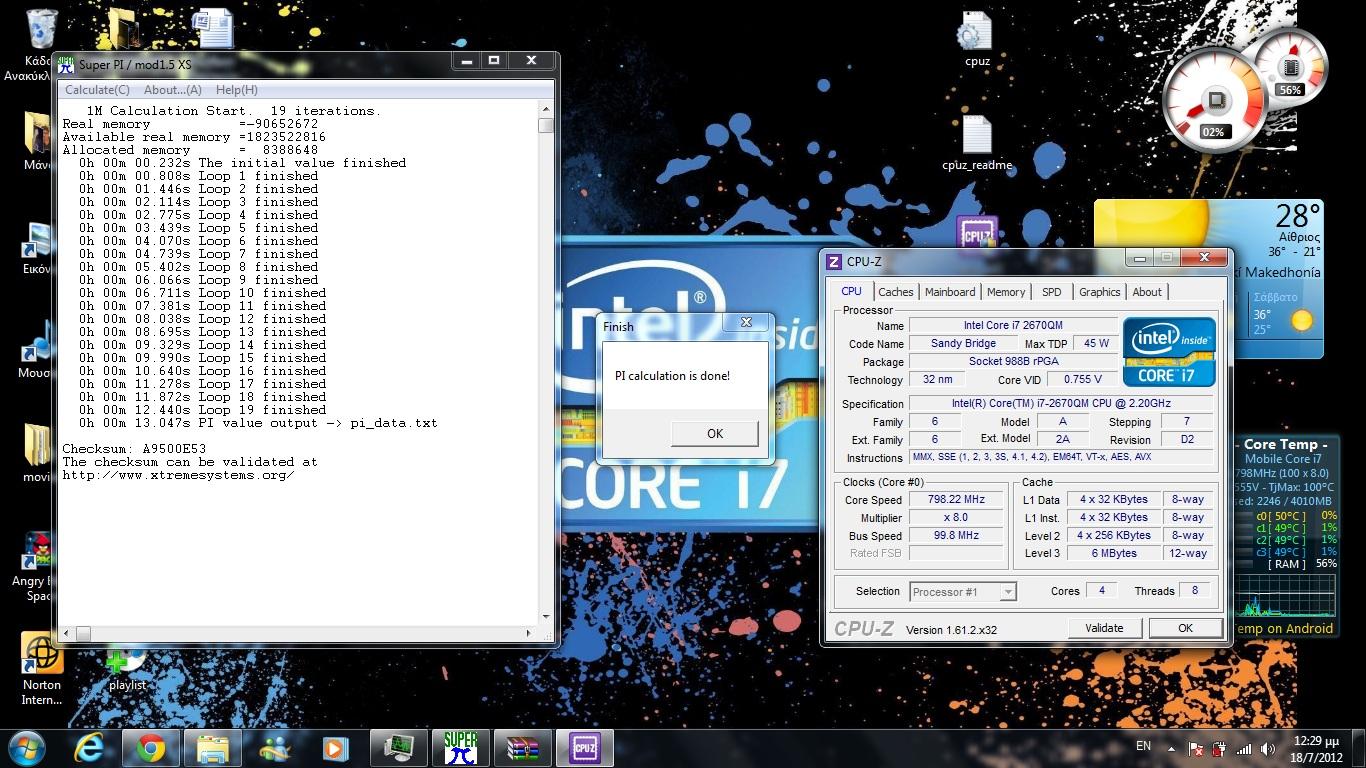Select the CPU tab in CPU-Z
This screenshot has height=768, width=1366.
pos(851,291)
